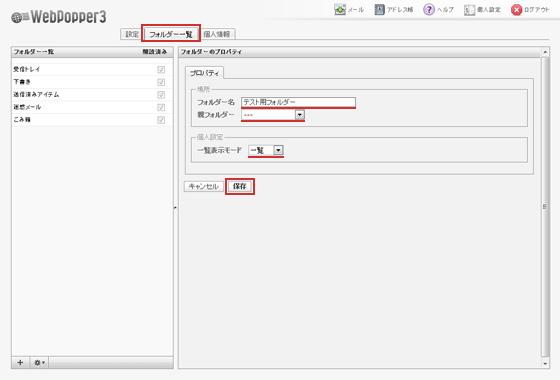The height and width of the screenshot is (380, 560).
Task: Toggle subscription checkbox for ごみ箱
Action: tap(161, 120)
